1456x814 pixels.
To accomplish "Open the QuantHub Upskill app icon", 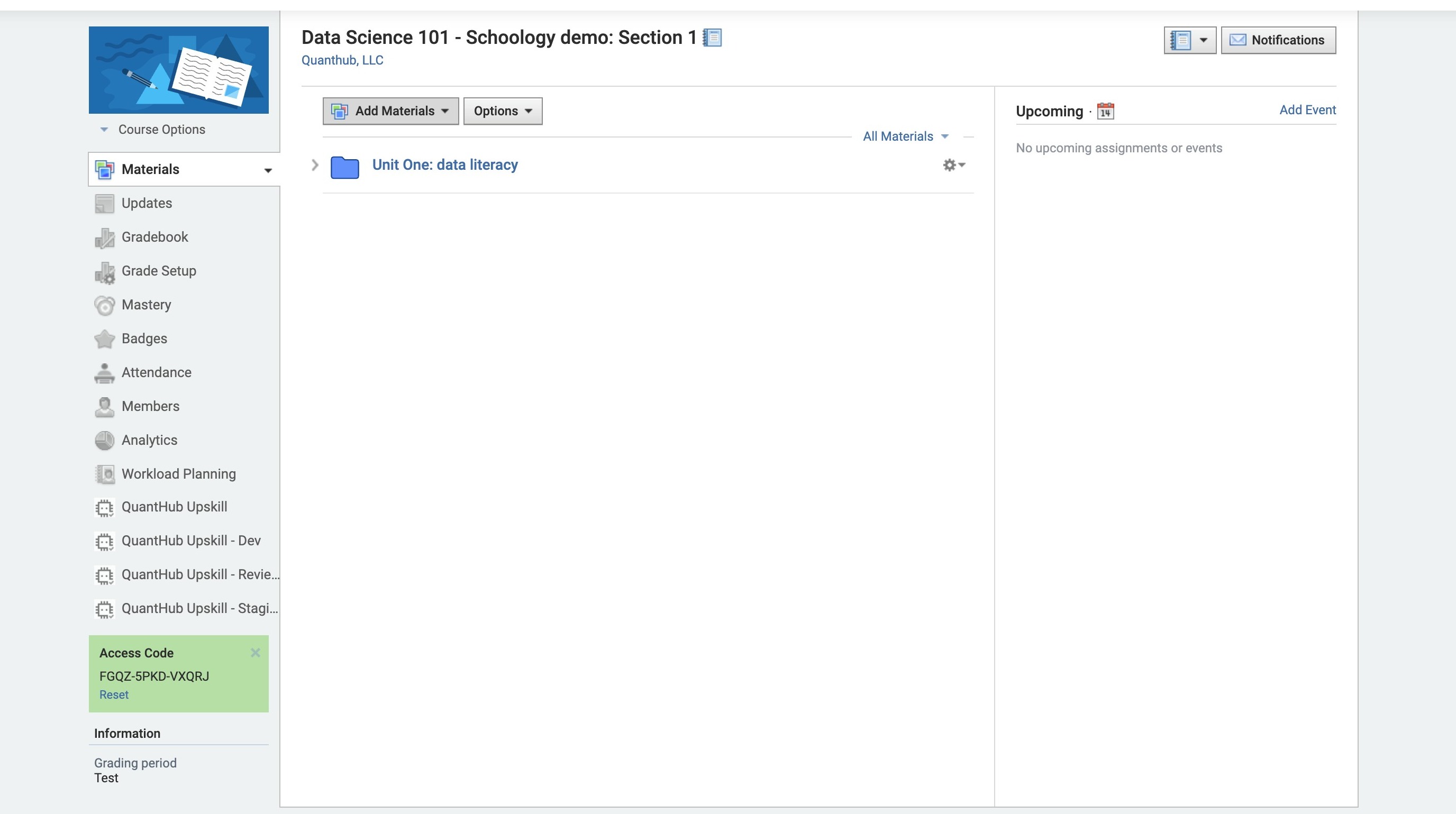I will point(105,508).
